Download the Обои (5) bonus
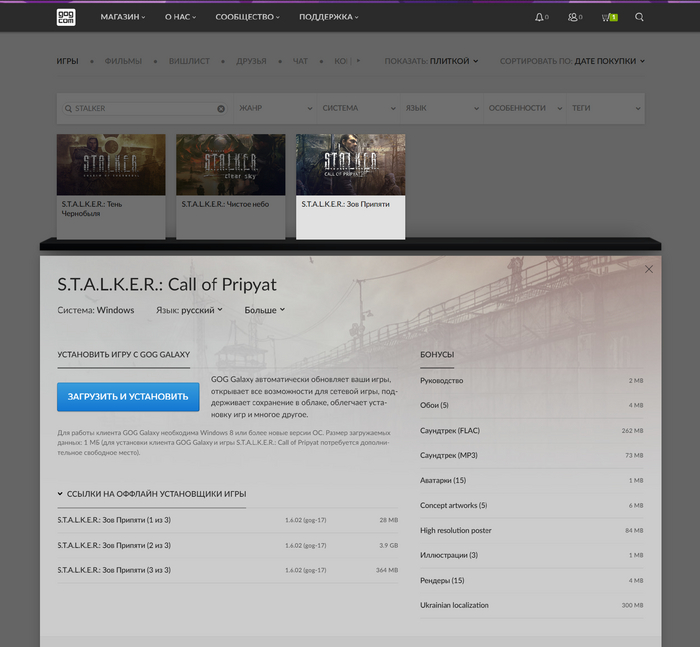Image resolution: width=700 pixels, height=647 pixels. (x=532, y=405)
